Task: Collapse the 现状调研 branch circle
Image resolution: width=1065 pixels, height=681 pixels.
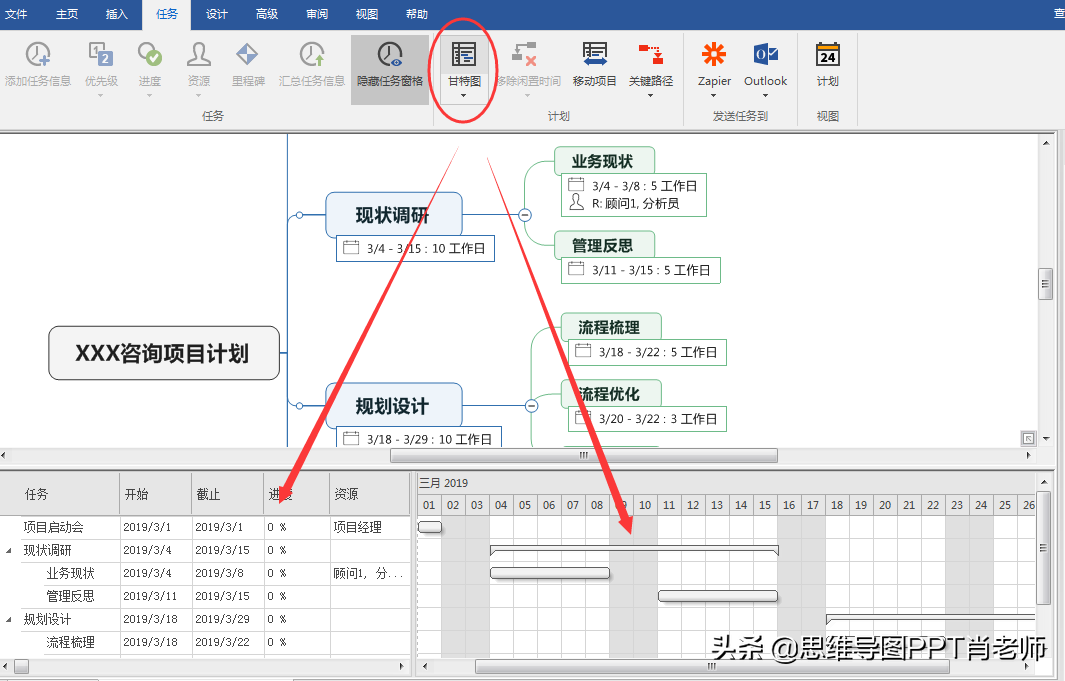Action: 524,215
